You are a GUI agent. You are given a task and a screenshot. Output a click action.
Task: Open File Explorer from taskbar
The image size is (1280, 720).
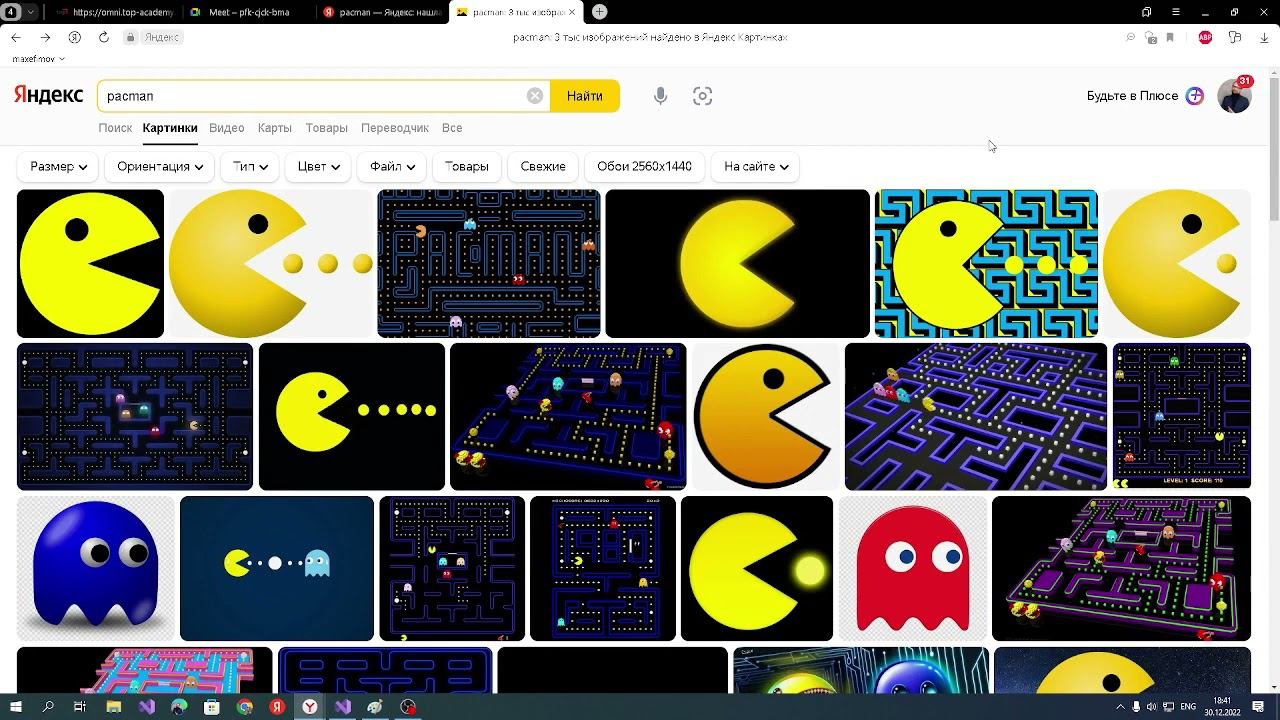[x=113, y=707]
